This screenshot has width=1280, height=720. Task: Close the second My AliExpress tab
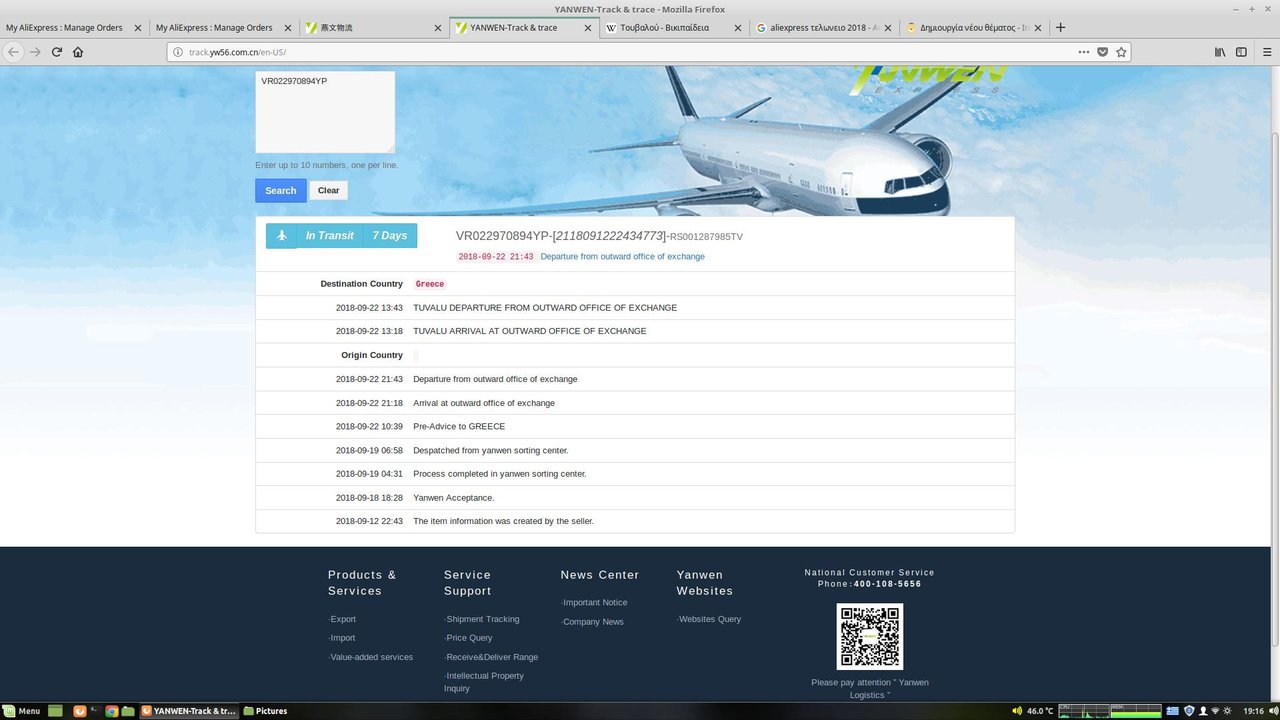(x=288, y=28)
